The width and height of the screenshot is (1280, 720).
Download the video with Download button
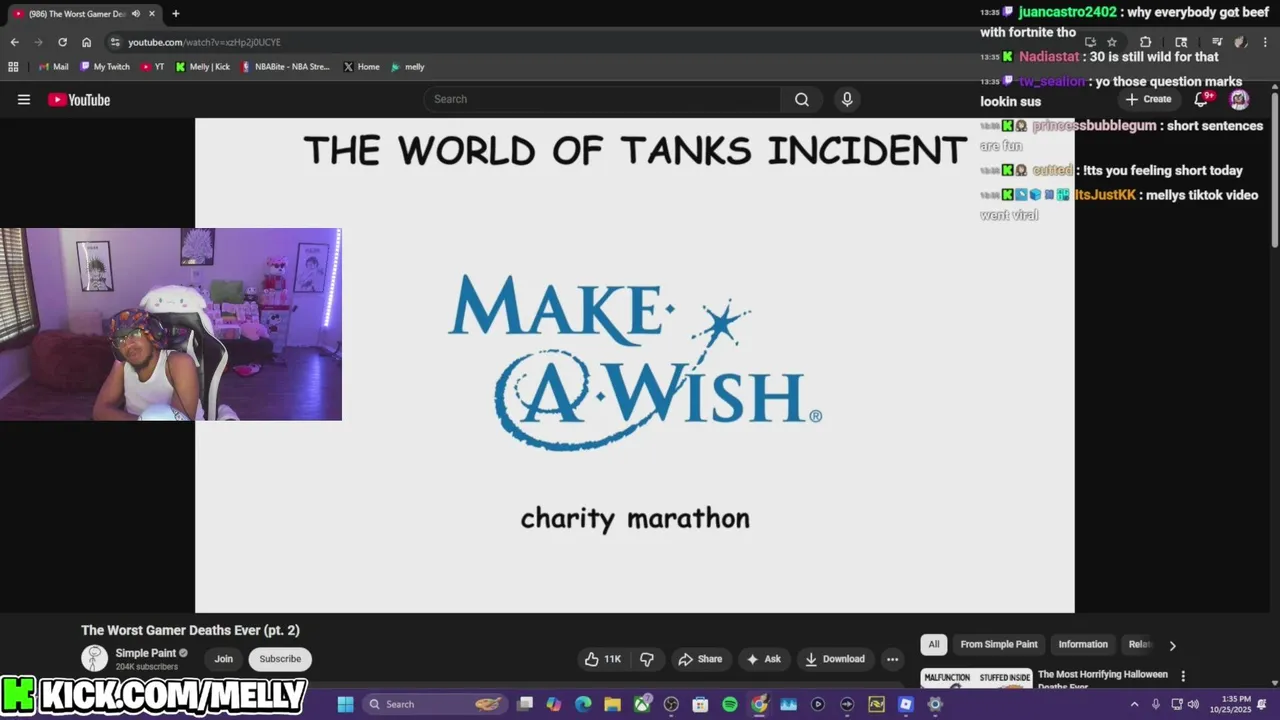click(835, 659)
